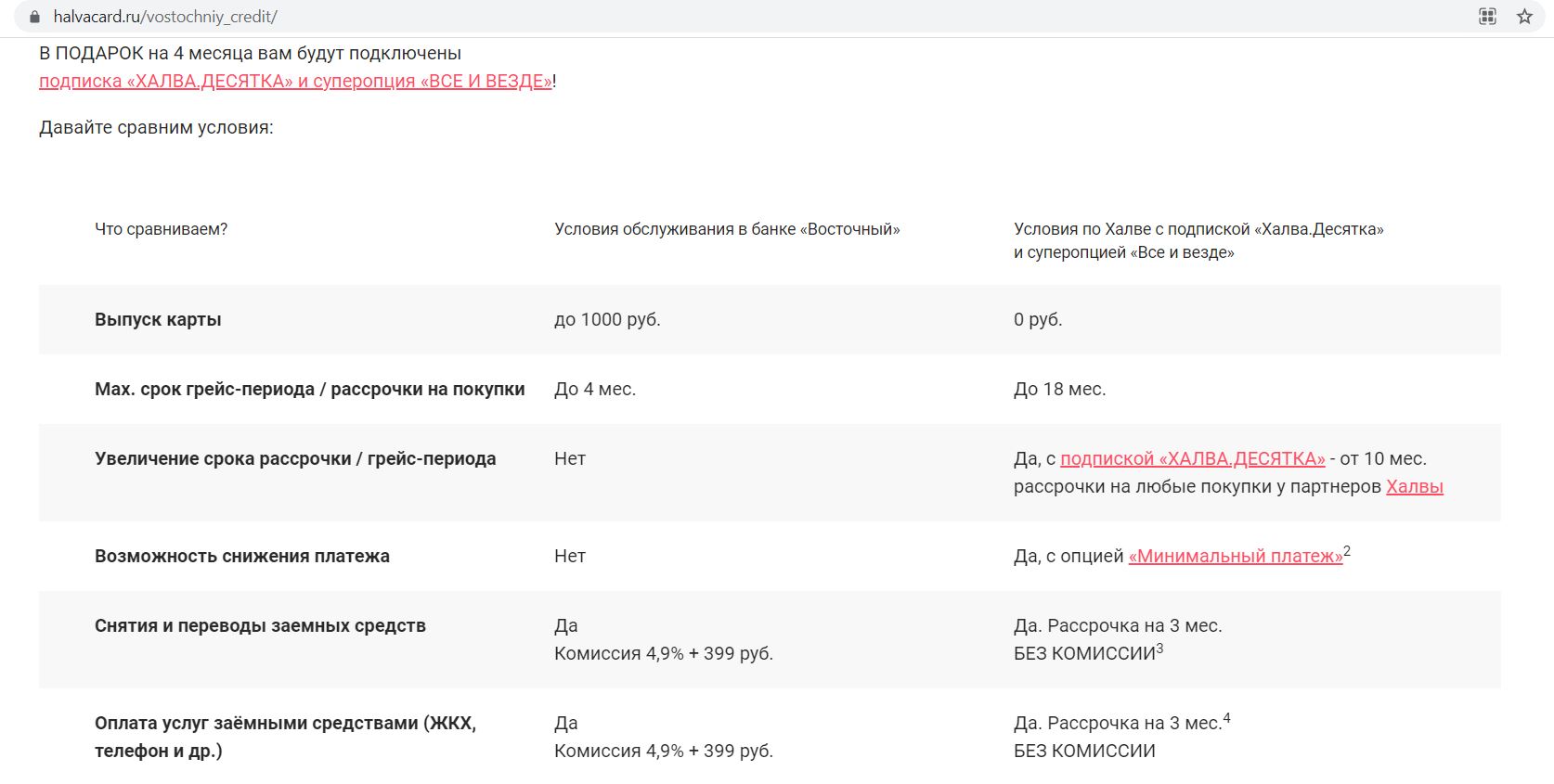The image size is (1554, 784).
Task: Click the '0 руб.' card issue value
Action: pyautogui.click(x=1038, y=319)
